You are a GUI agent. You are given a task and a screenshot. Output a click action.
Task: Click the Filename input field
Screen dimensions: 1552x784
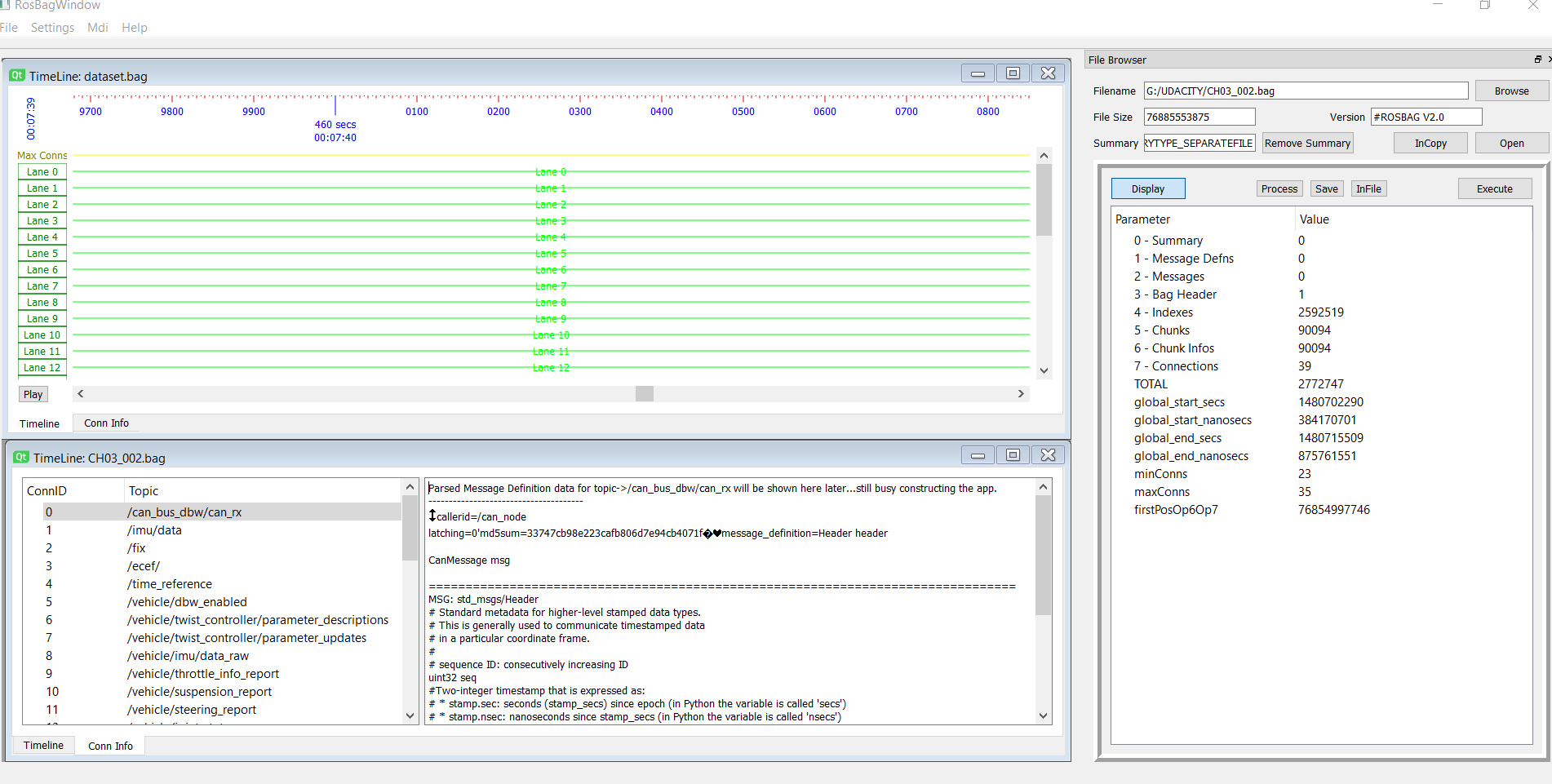point(1305,91)
